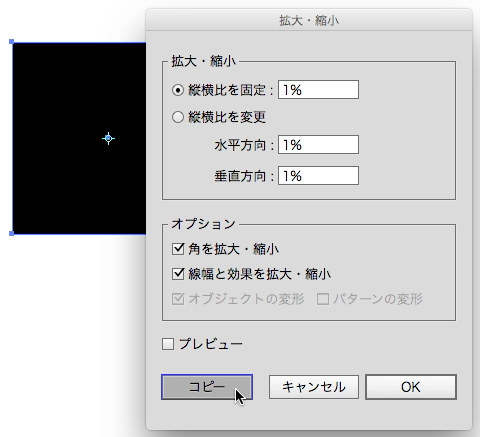Toggle the 線幅と効果を拡大・縮小 checkbox

tap(178, 274)
